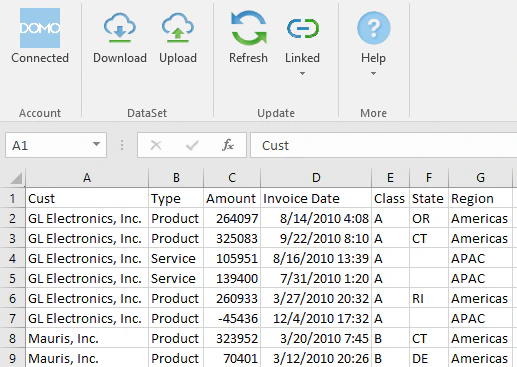Image resolution: width=517 pixels, height=367 pixels.
Task: Click the Domo Connected account icon
Action: click(x=40, y=28)
